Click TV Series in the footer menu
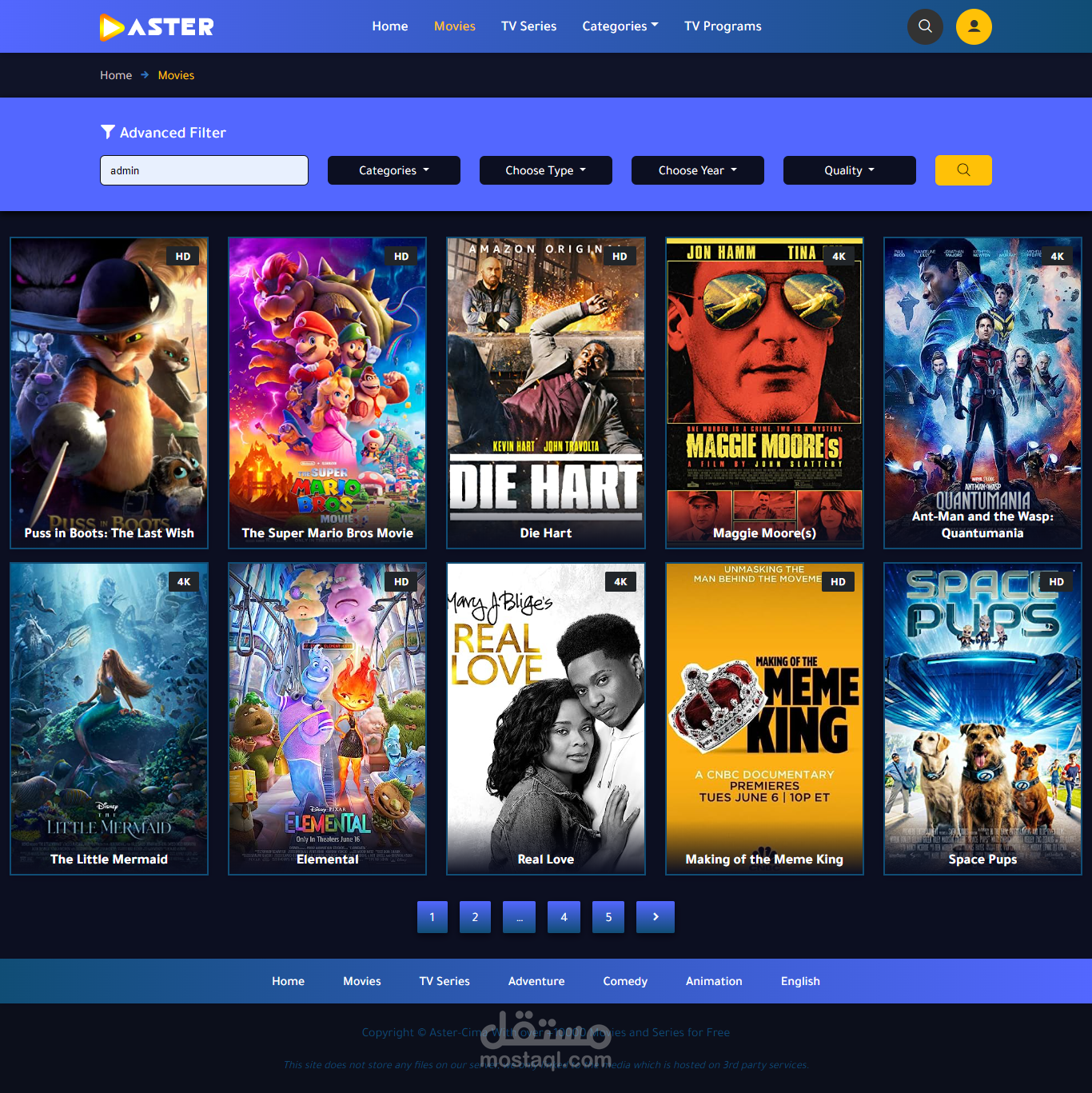Image resolution: width=1092 pixels, height=1093 pixels. tap(444, 981)
